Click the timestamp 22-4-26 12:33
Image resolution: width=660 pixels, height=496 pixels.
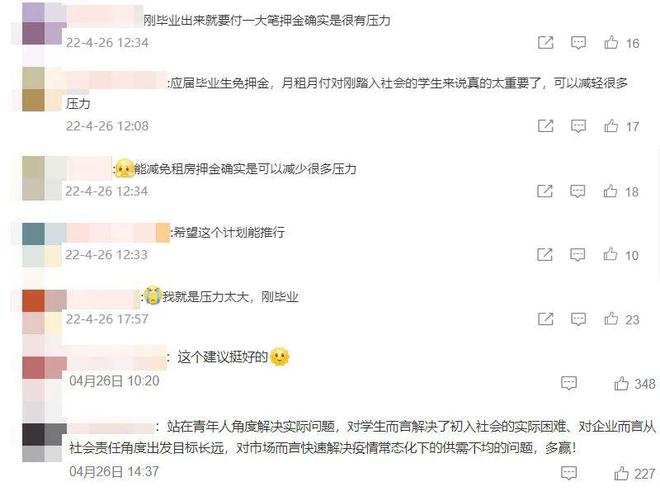pos(106,255)
